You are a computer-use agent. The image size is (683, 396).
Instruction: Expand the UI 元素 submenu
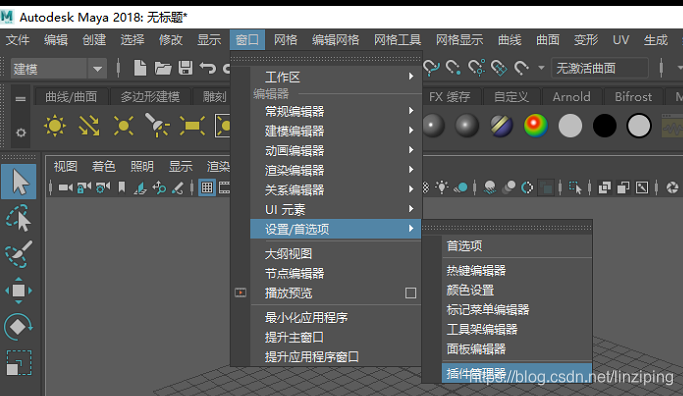pyautogui.click(x=335, y=209)
